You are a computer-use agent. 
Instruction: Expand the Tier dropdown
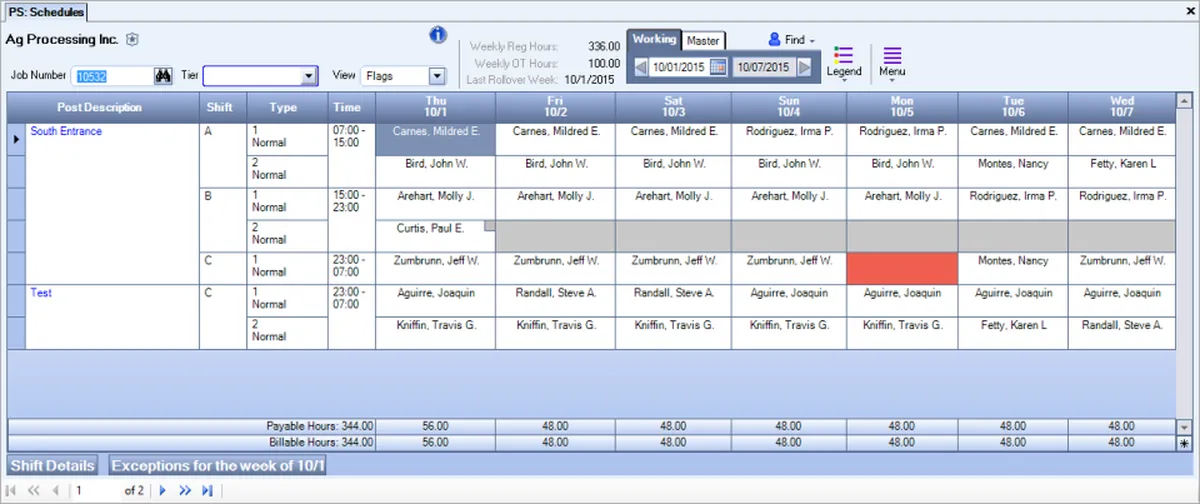309,76
